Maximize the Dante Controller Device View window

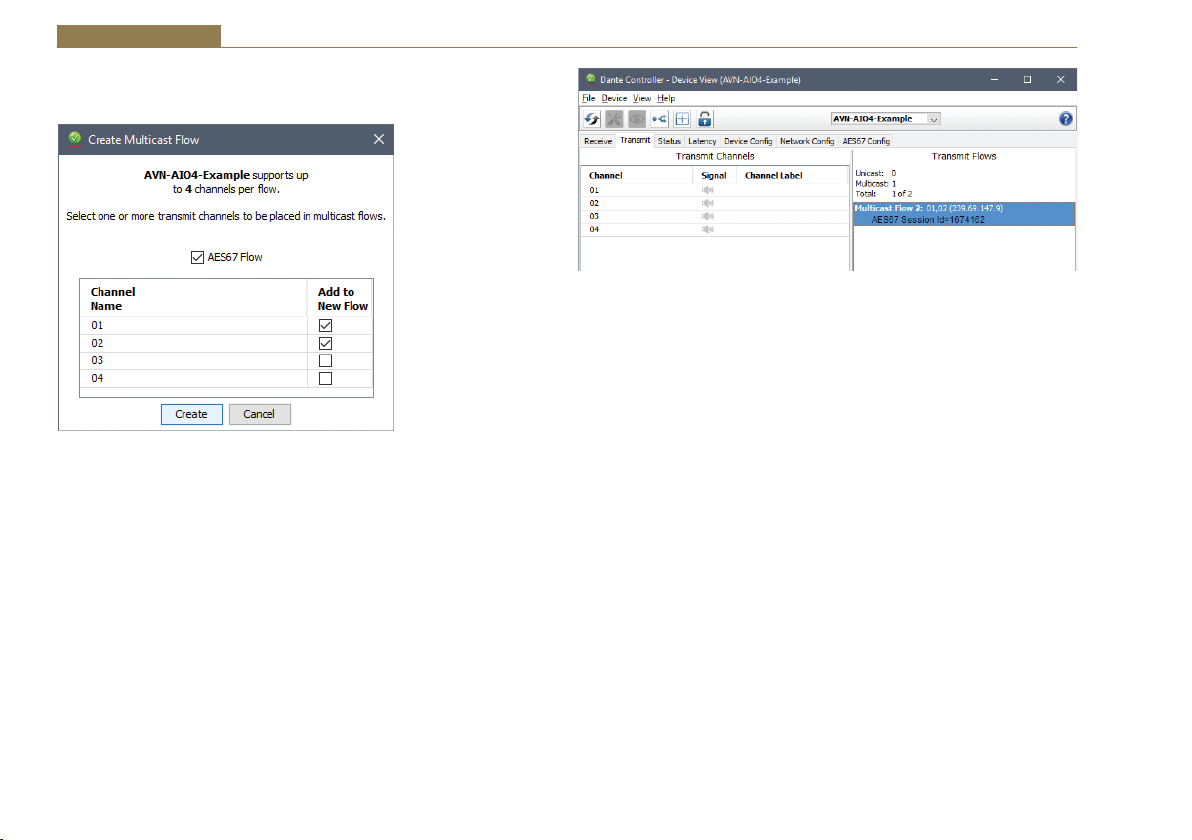point(1027,79)
